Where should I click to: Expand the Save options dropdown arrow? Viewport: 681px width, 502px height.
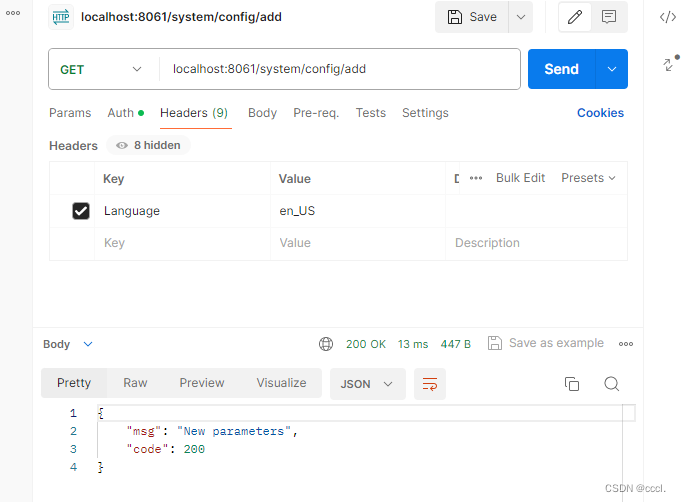pos(521,17)
